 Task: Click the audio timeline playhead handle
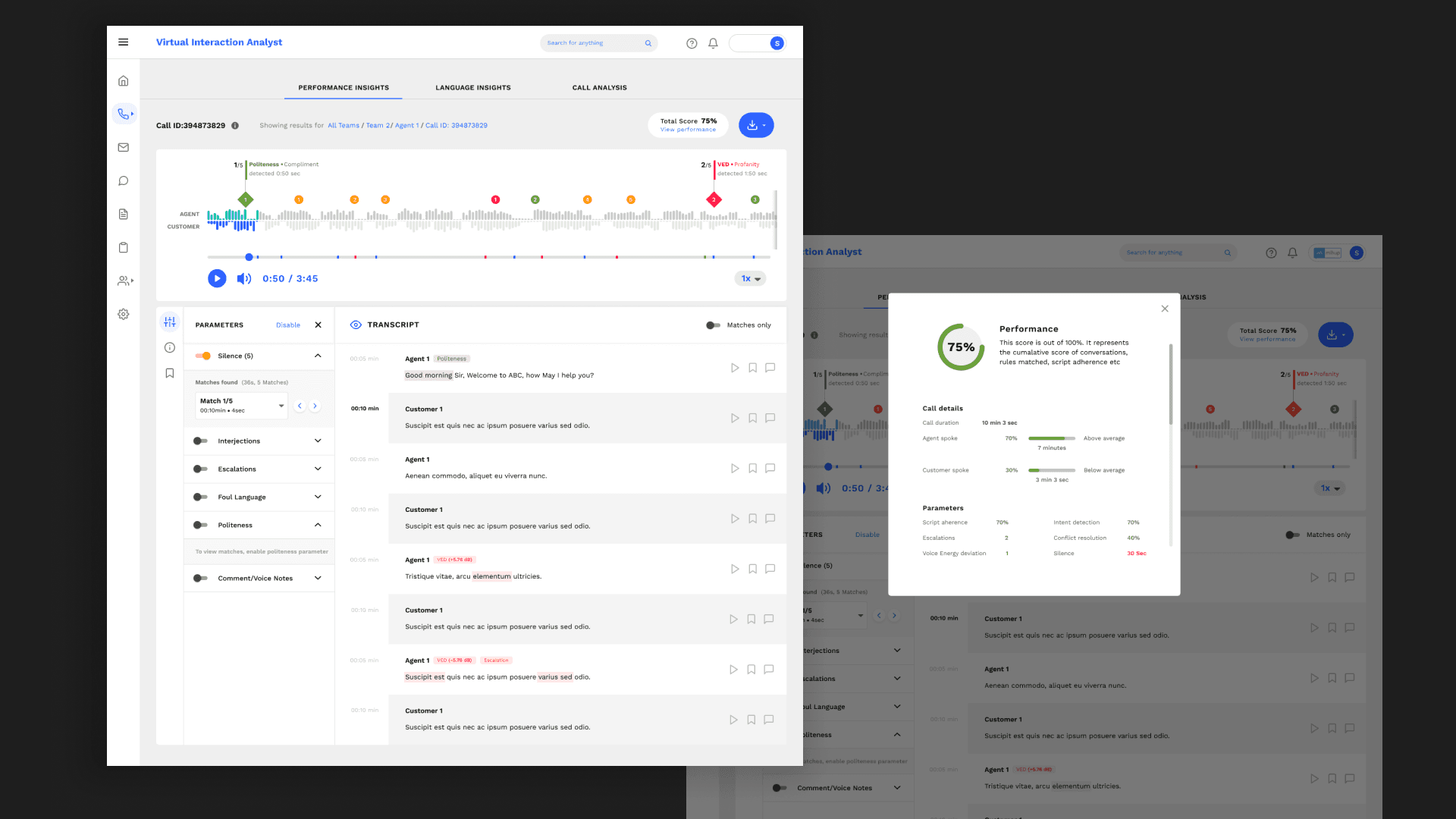coord(249,257)
